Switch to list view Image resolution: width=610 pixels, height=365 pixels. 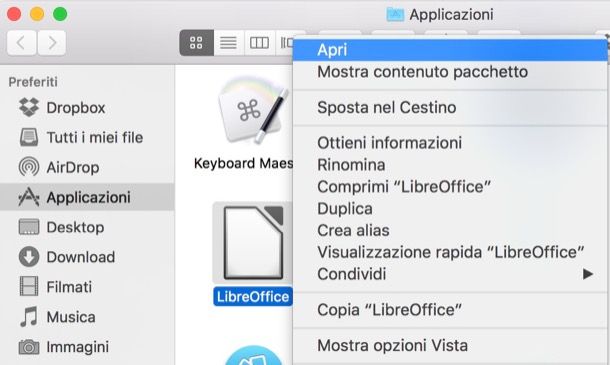(228, 42)
